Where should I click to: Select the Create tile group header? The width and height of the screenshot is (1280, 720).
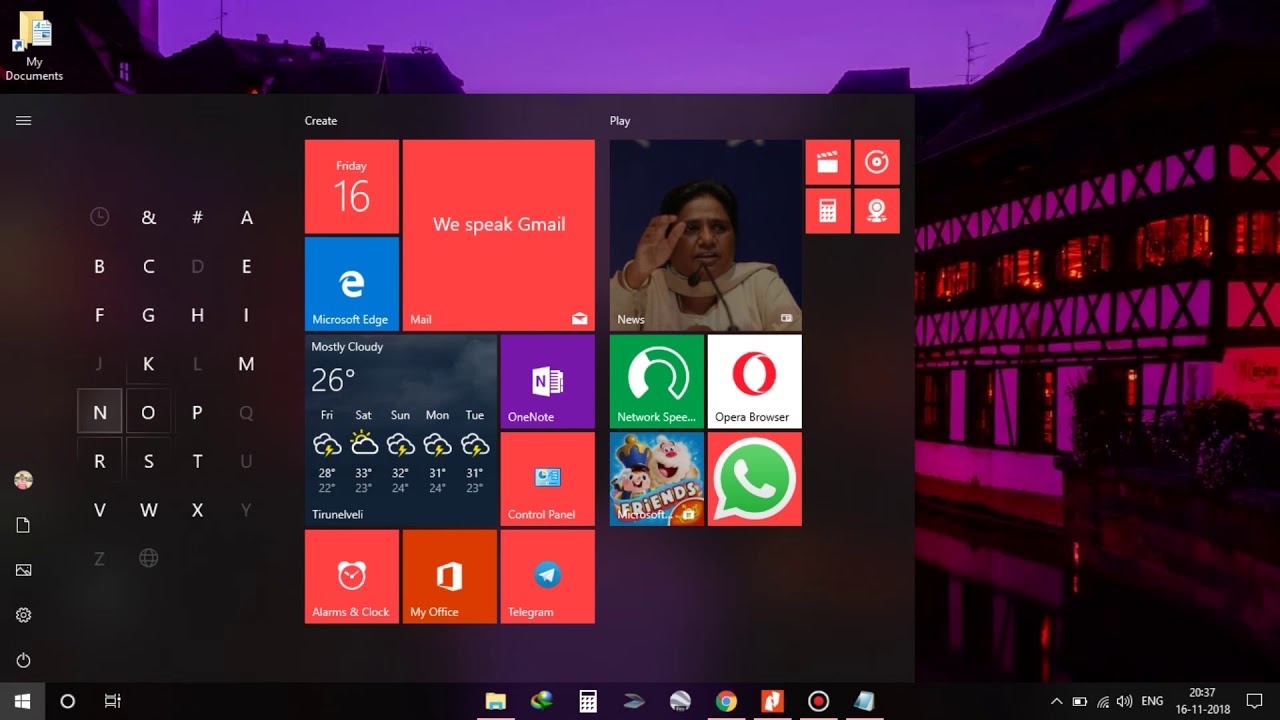321,121
